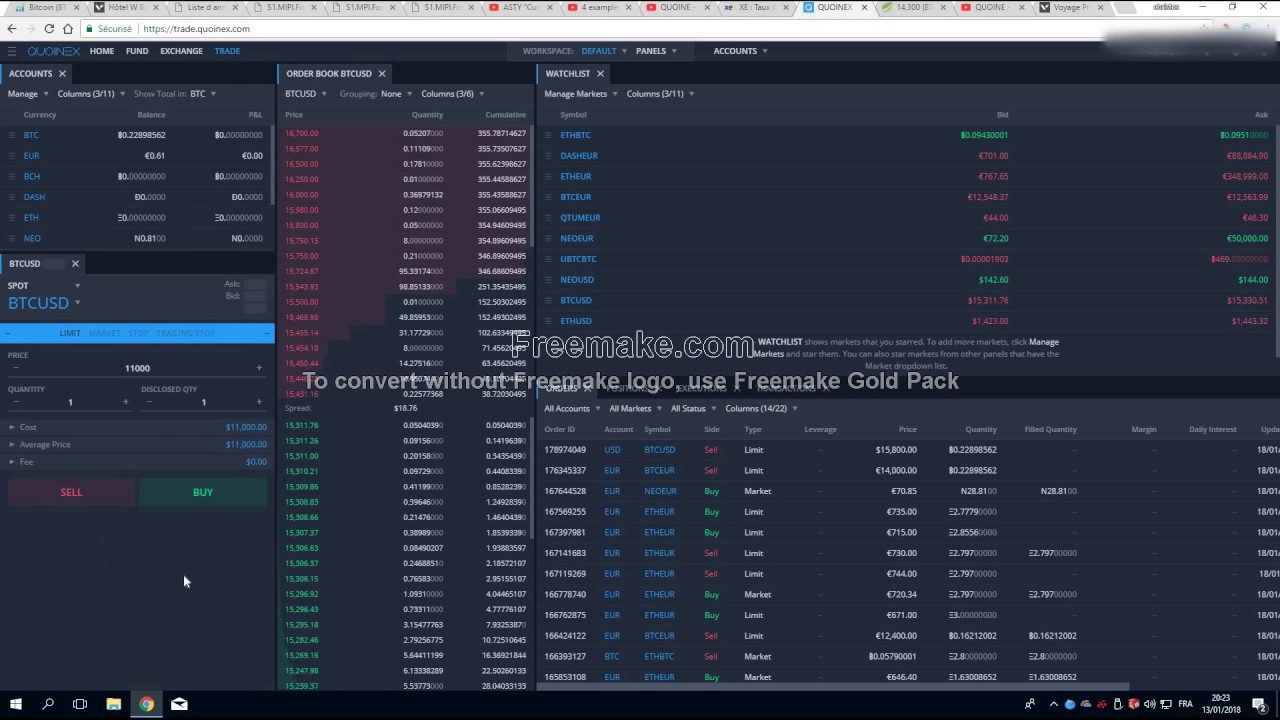Viewport: 1280px width, 720px height.
Task: Go to the EXCHANGE menu
Action: coord(181,51)
